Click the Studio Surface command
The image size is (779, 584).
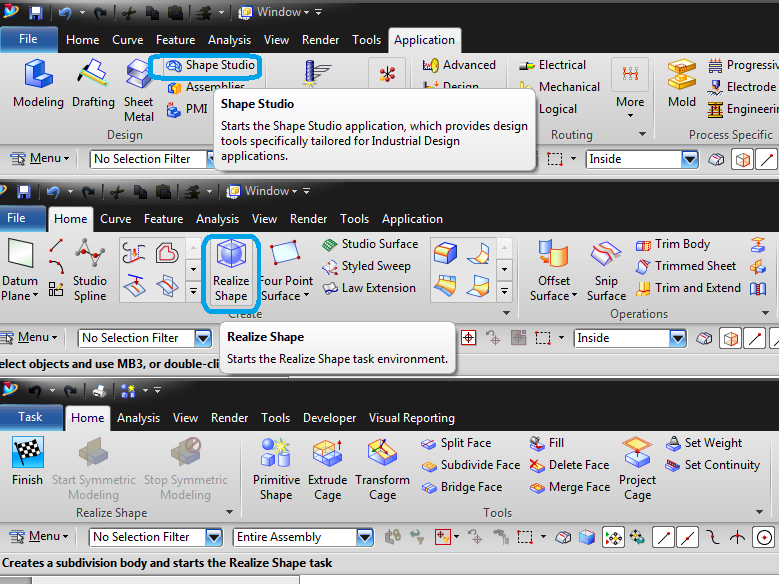click(x=370, y=244)
